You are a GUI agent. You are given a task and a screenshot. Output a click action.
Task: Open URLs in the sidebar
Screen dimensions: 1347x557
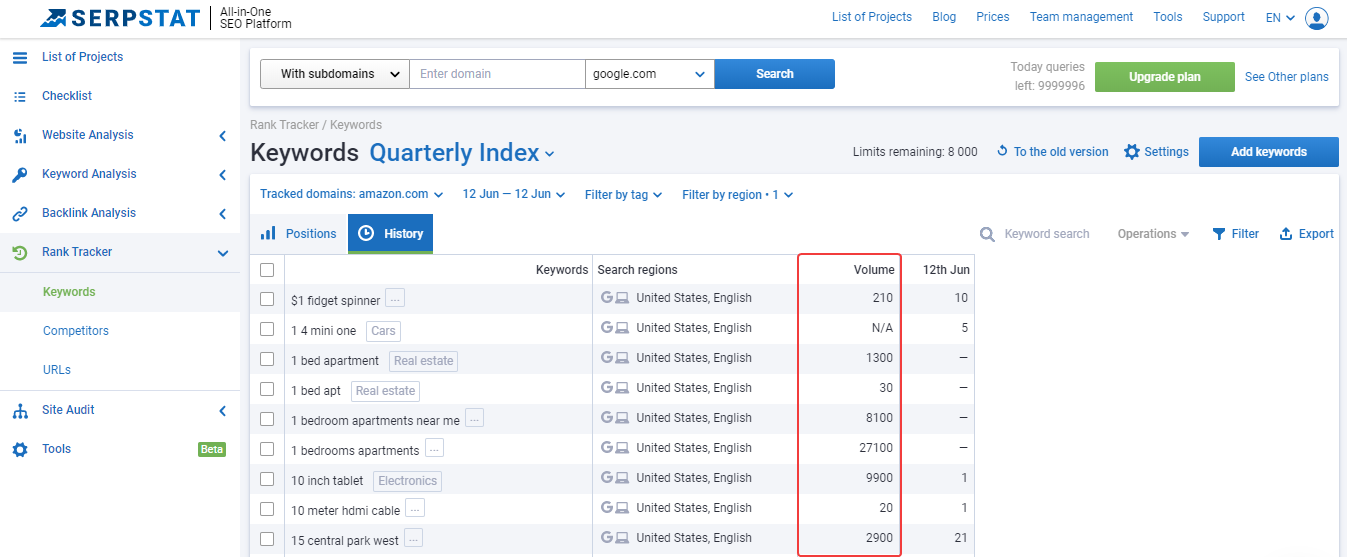[57, 370]
